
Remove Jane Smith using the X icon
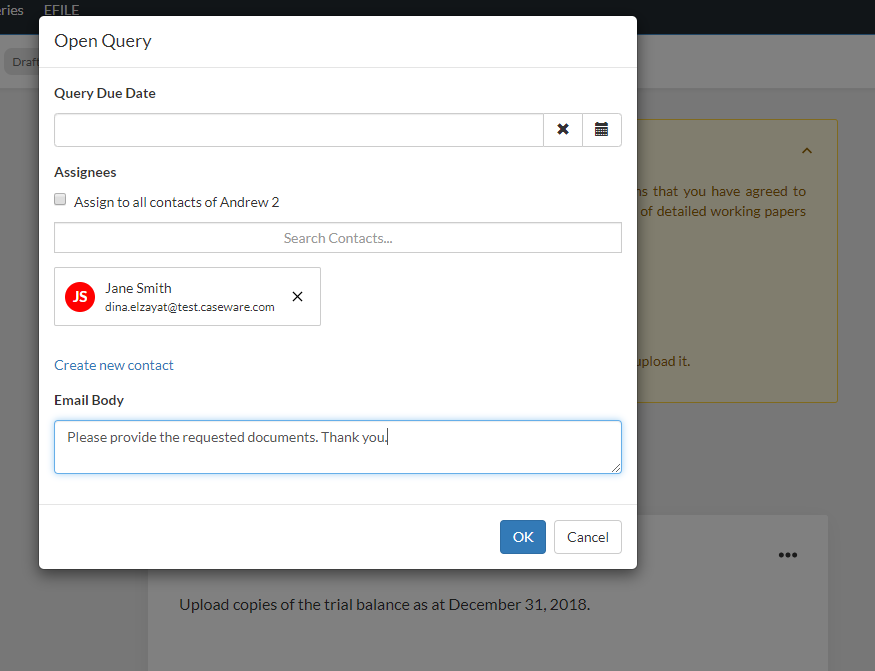[297, 296]
